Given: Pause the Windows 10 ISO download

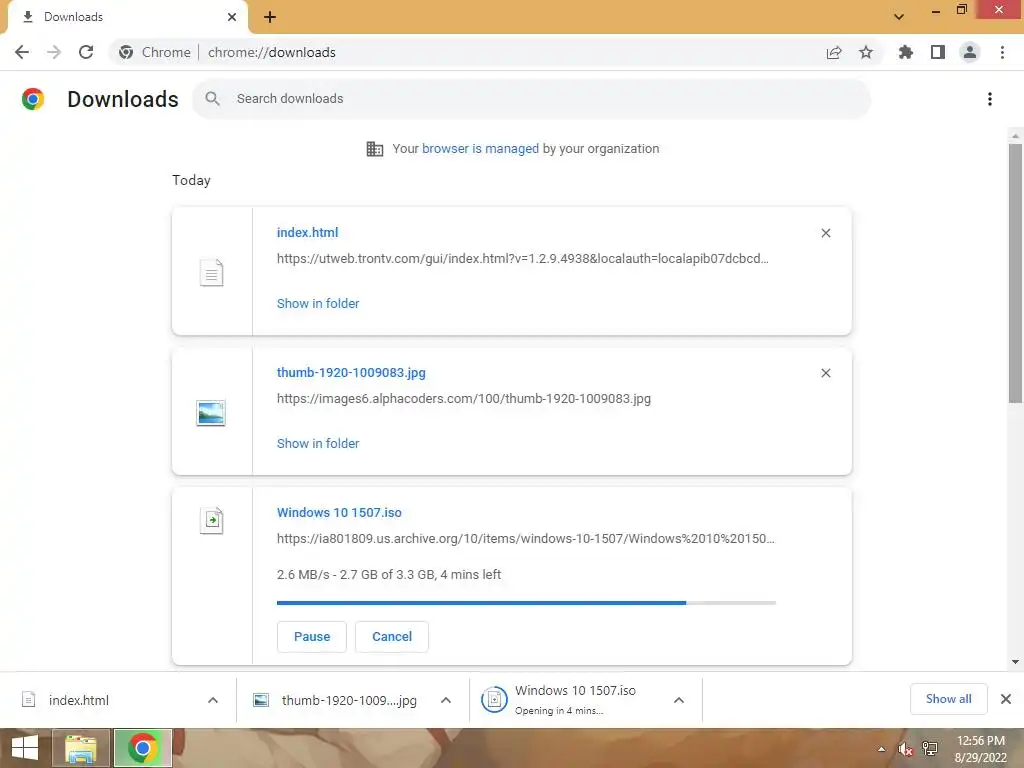Looking at the screenshot, I should (x=312, y=637).
